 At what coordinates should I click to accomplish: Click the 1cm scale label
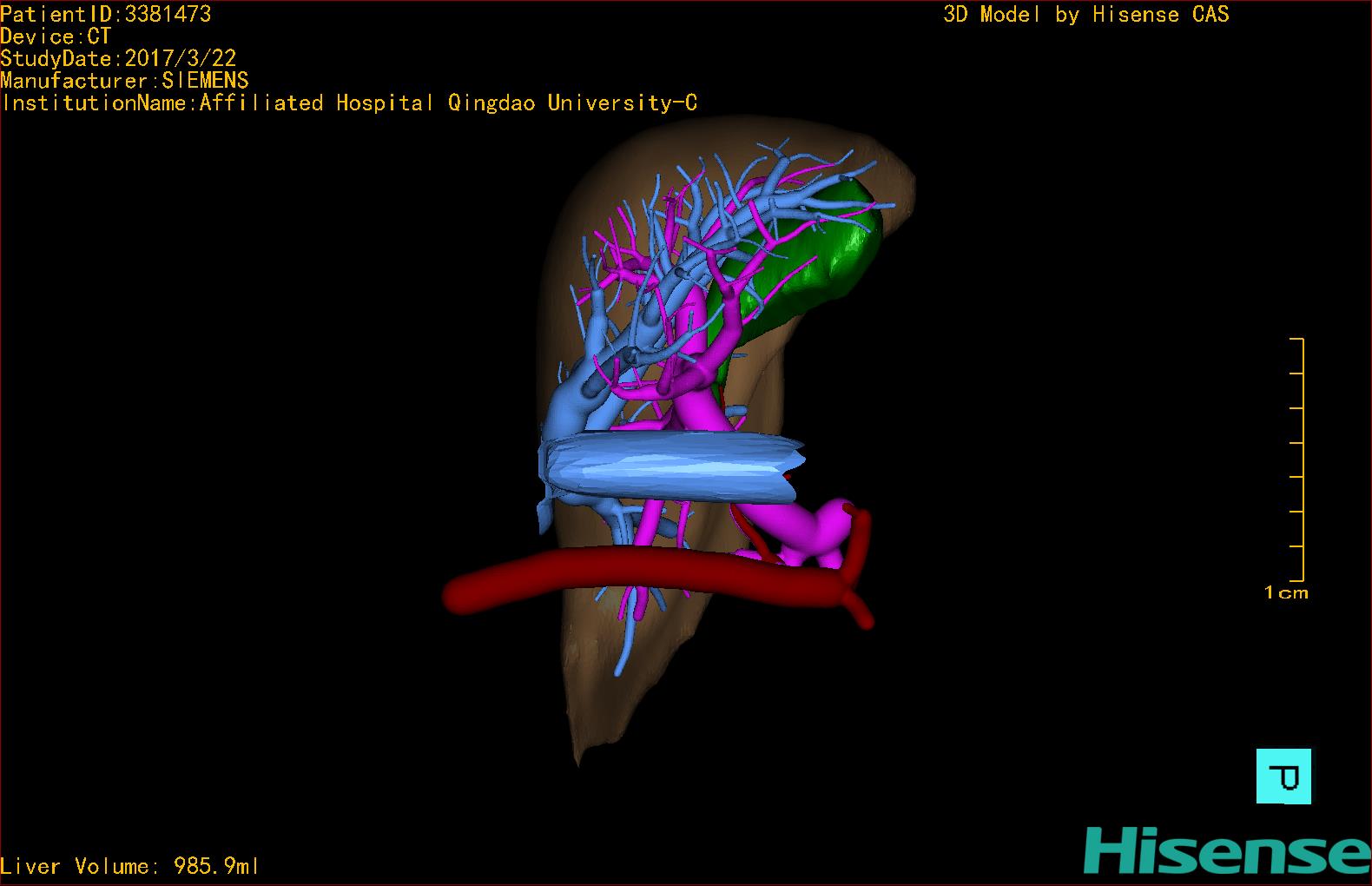point(1286,592)
